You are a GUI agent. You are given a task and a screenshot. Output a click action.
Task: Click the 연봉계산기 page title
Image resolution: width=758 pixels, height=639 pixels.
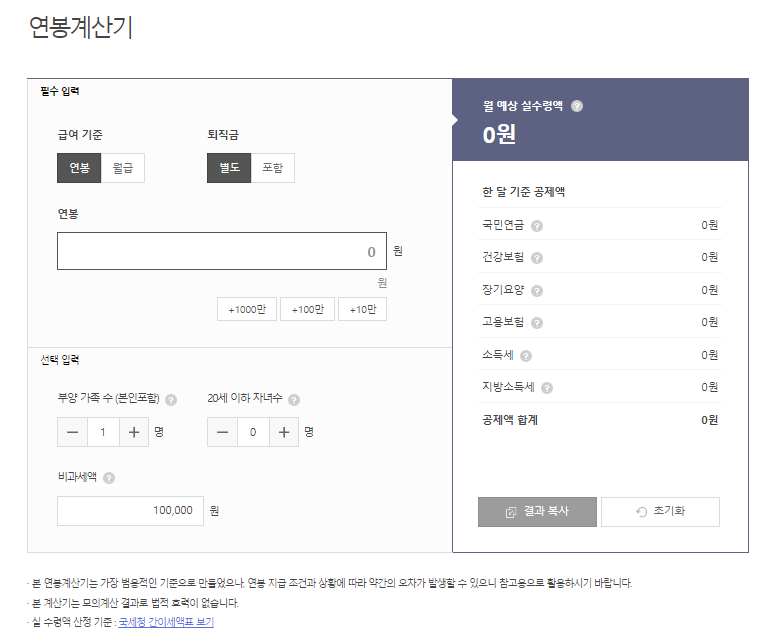[x=81, y=27]
